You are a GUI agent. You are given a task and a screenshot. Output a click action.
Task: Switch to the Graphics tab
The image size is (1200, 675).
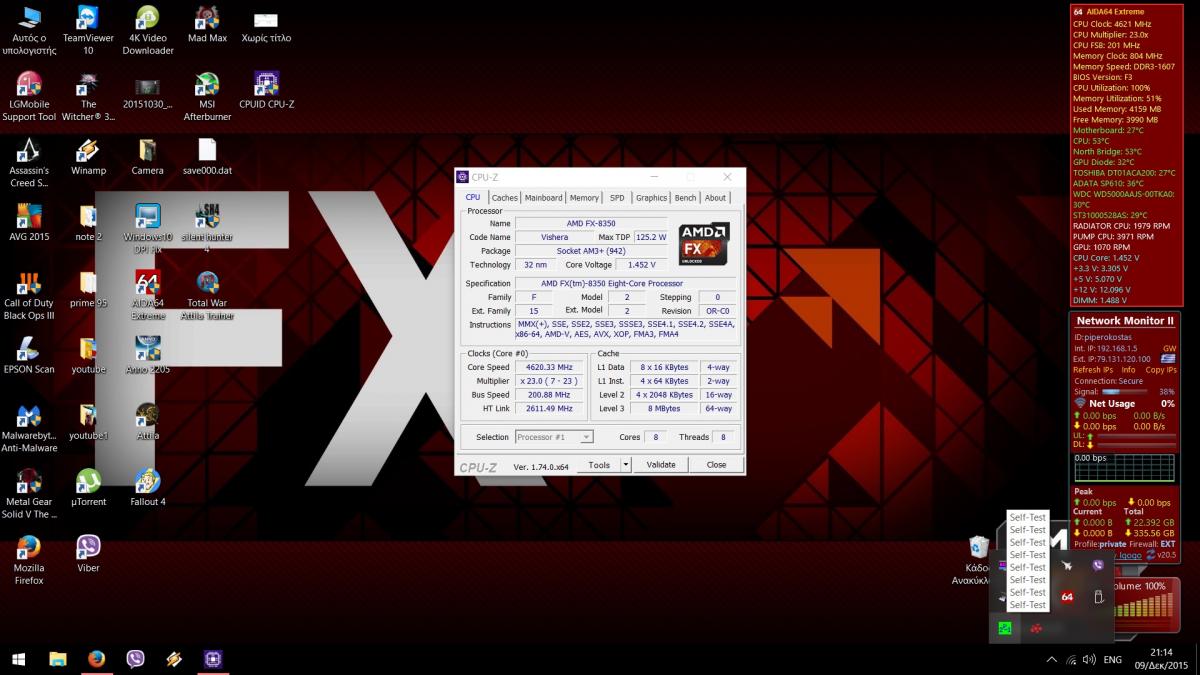click(651, 198)
